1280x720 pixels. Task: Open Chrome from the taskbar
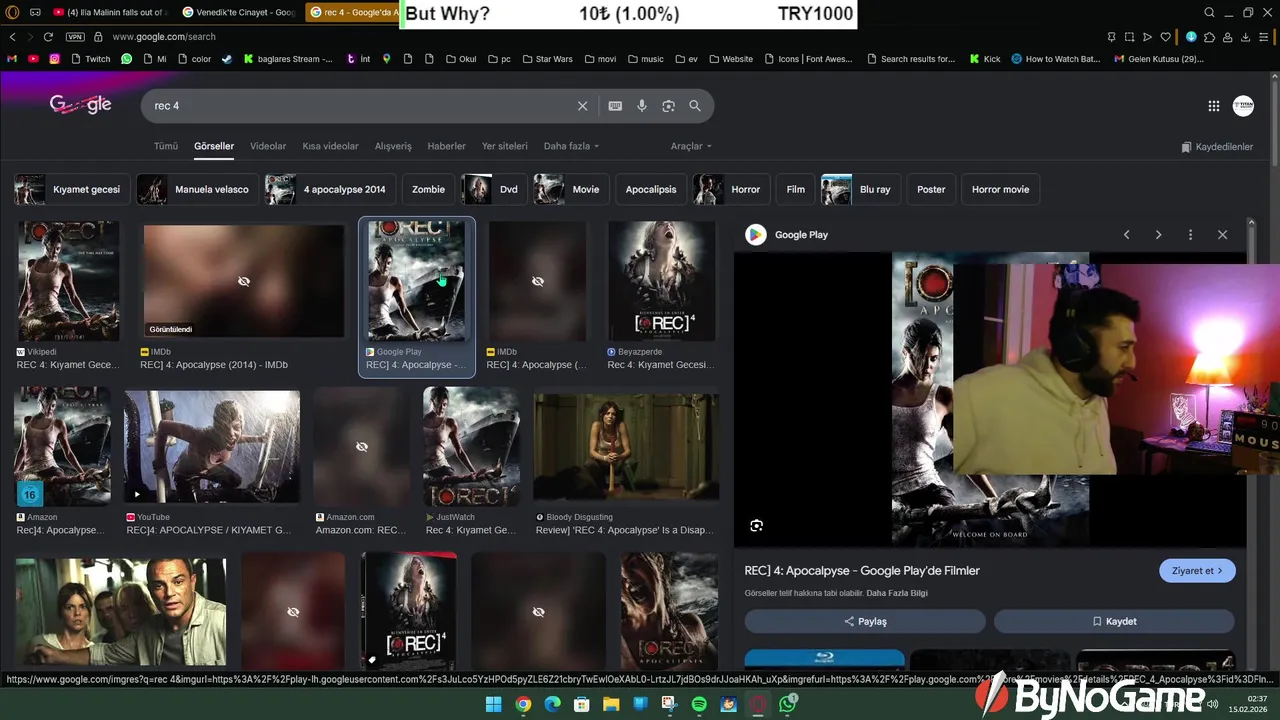click(523, 705)
